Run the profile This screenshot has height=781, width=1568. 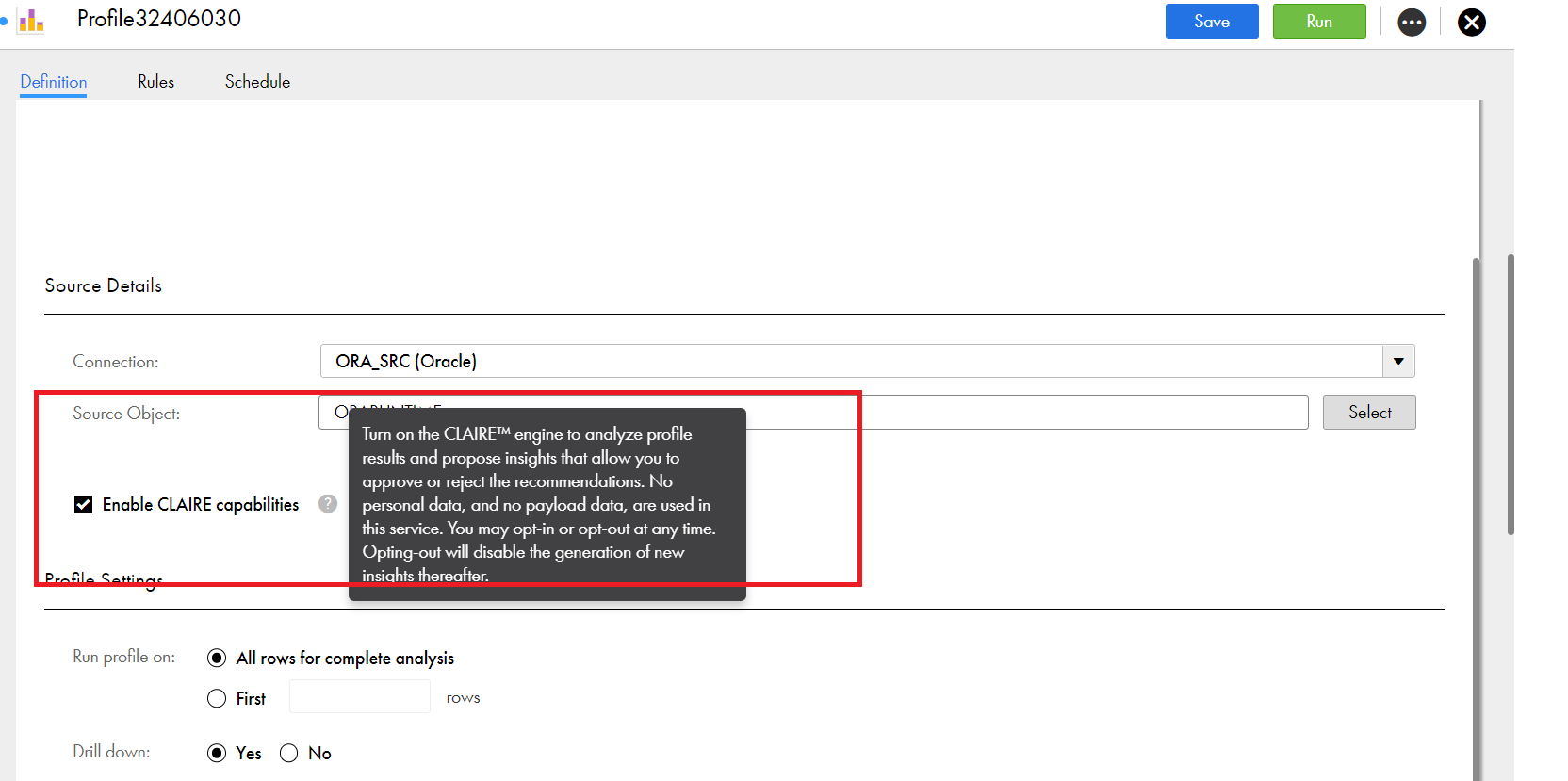[1319, 22]
